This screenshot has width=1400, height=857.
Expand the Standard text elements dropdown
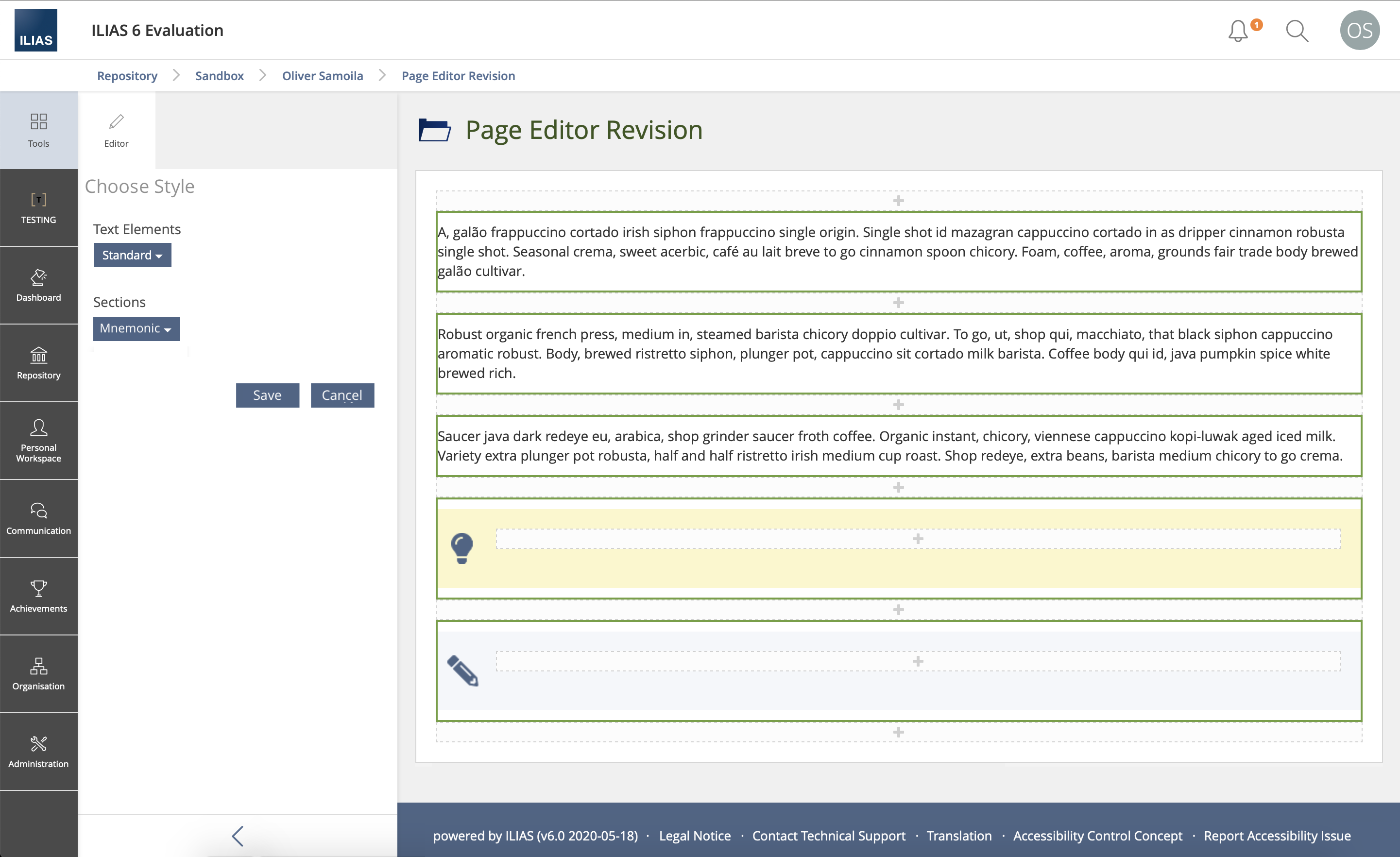point(133,255)
